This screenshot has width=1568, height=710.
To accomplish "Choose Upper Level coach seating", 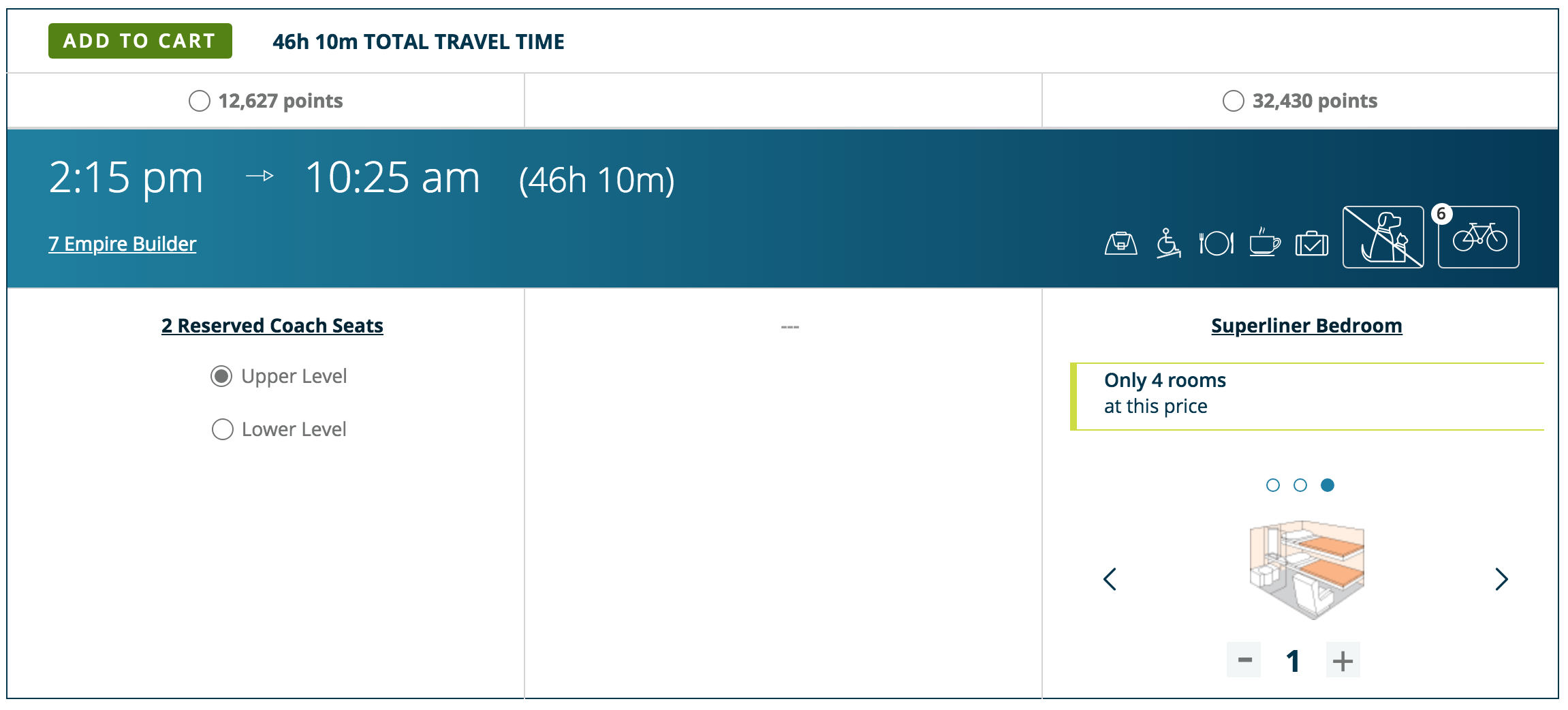I will [x=221, y=376].
